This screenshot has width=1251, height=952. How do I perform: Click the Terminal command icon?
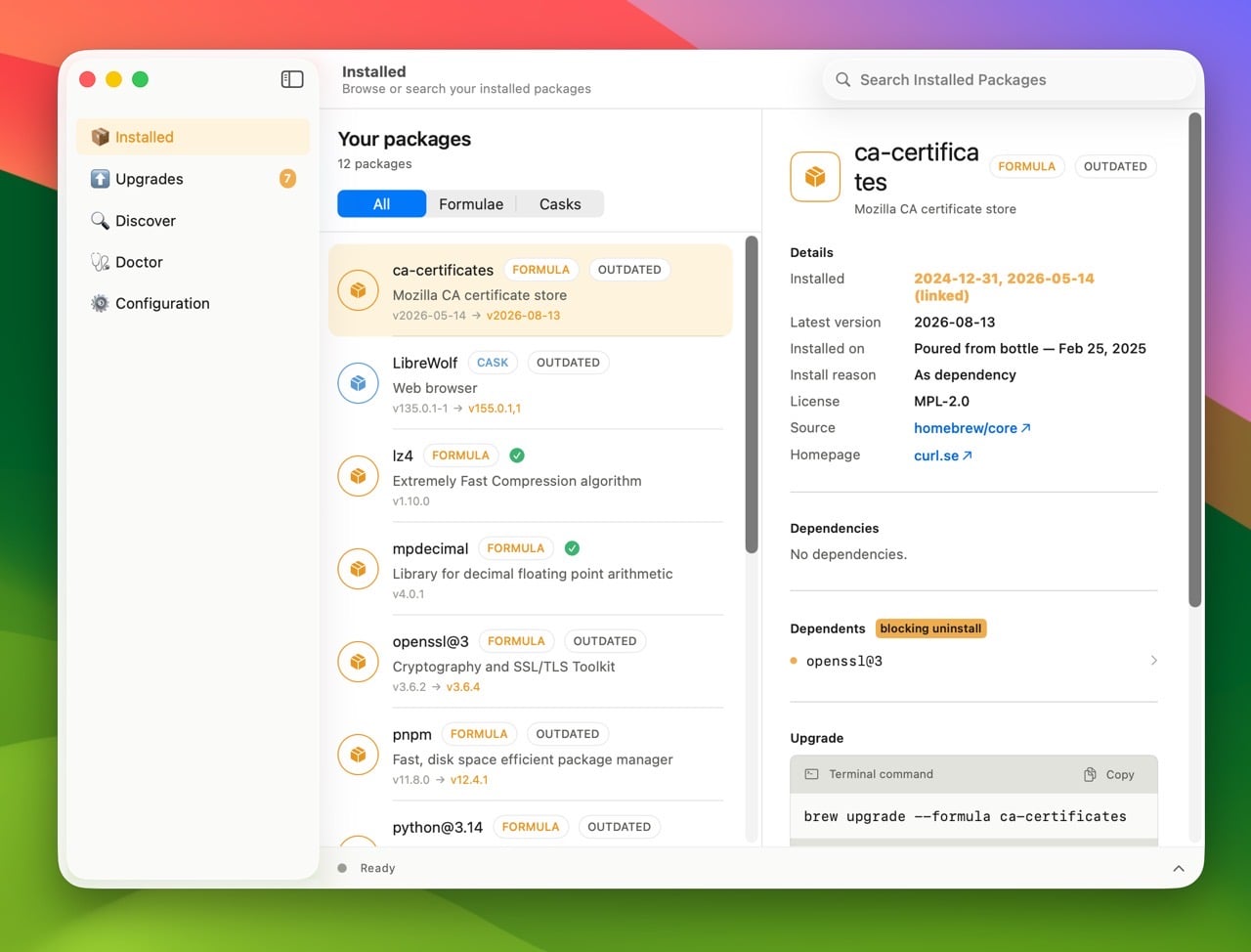point(811,774)
